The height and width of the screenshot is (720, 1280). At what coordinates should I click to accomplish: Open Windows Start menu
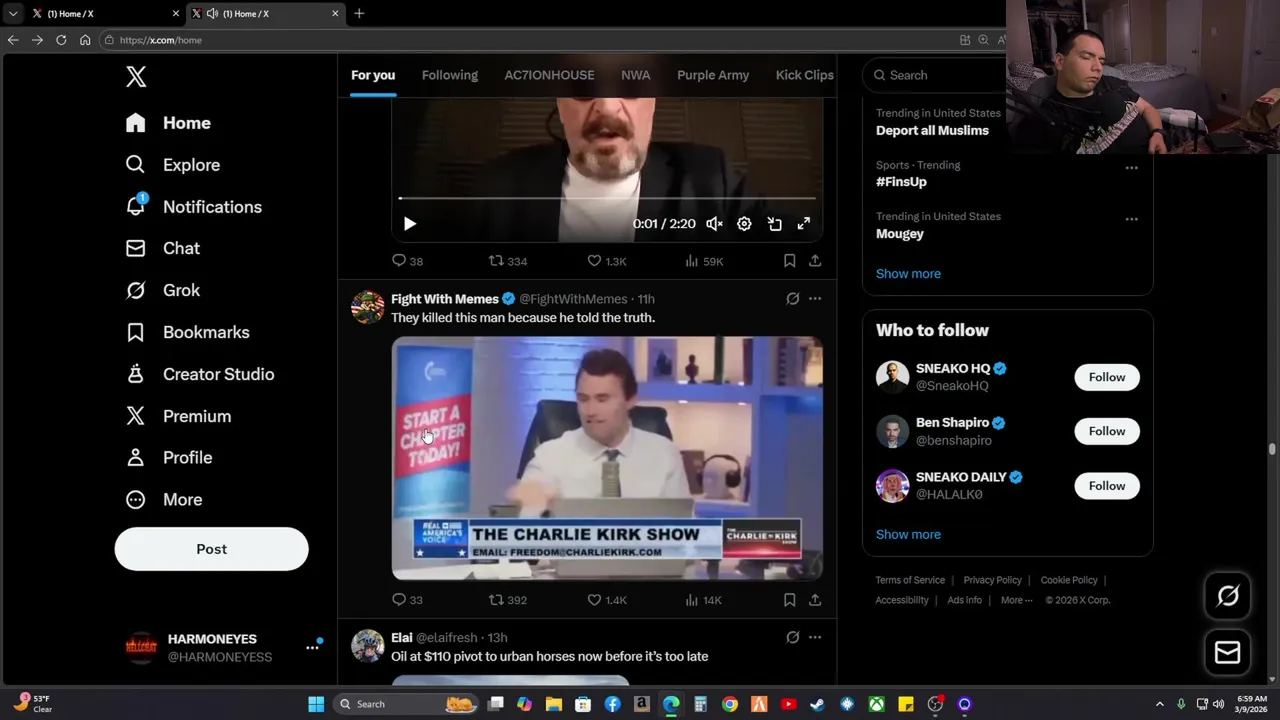pos(316,704)
